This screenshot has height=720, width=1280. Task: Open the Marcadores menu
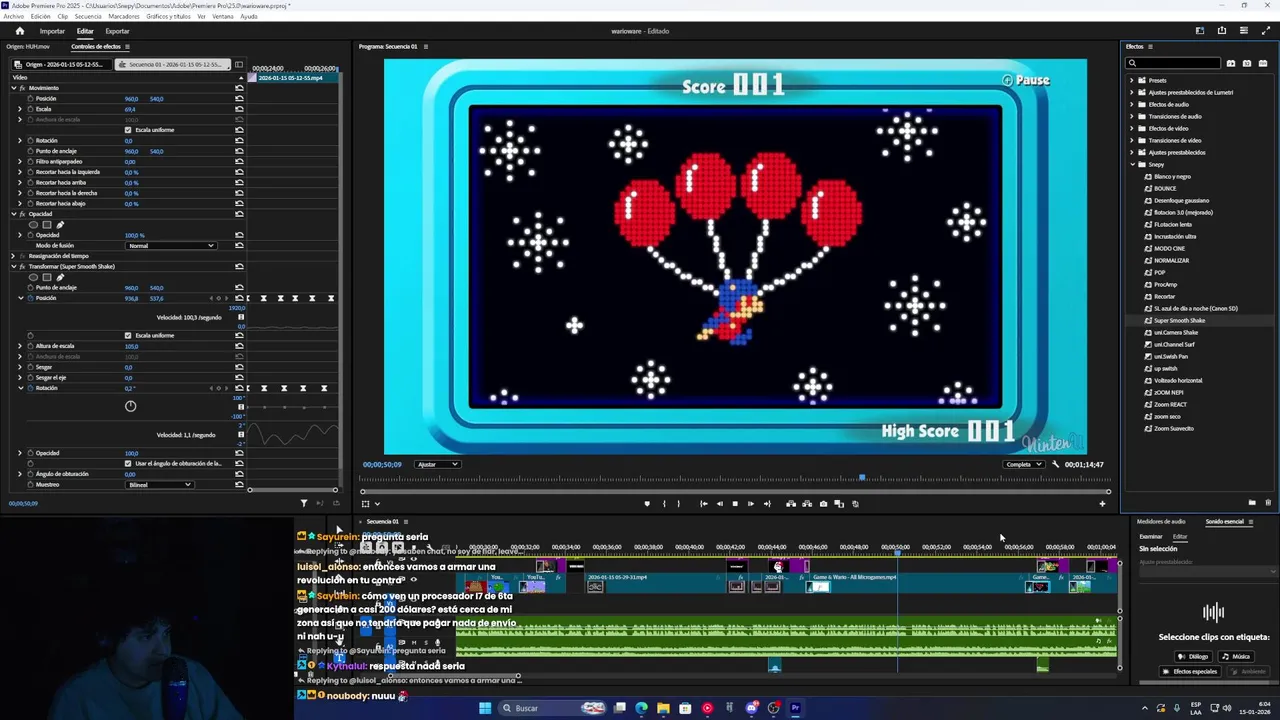click(124, 16)
